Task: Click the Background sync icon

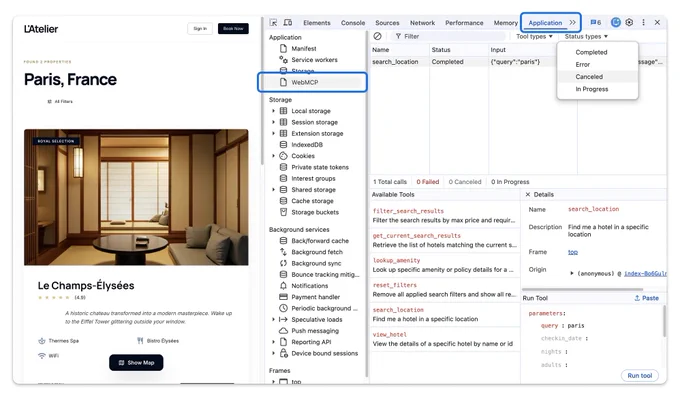Action: [283, 263]
